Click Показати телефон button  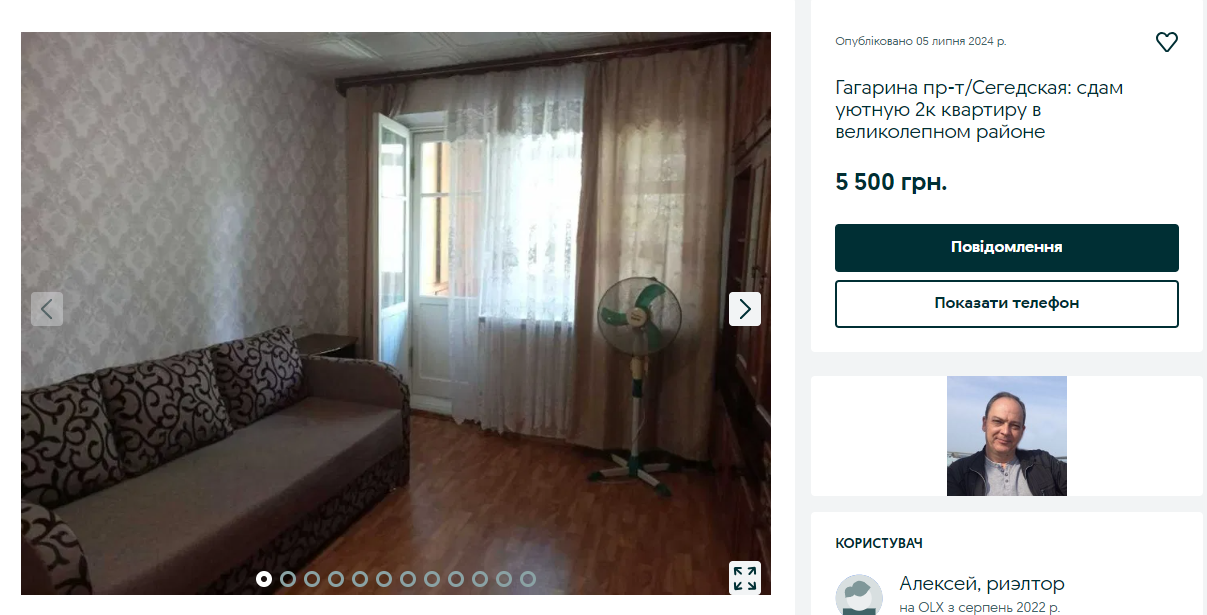click(x=1007, y=303)
